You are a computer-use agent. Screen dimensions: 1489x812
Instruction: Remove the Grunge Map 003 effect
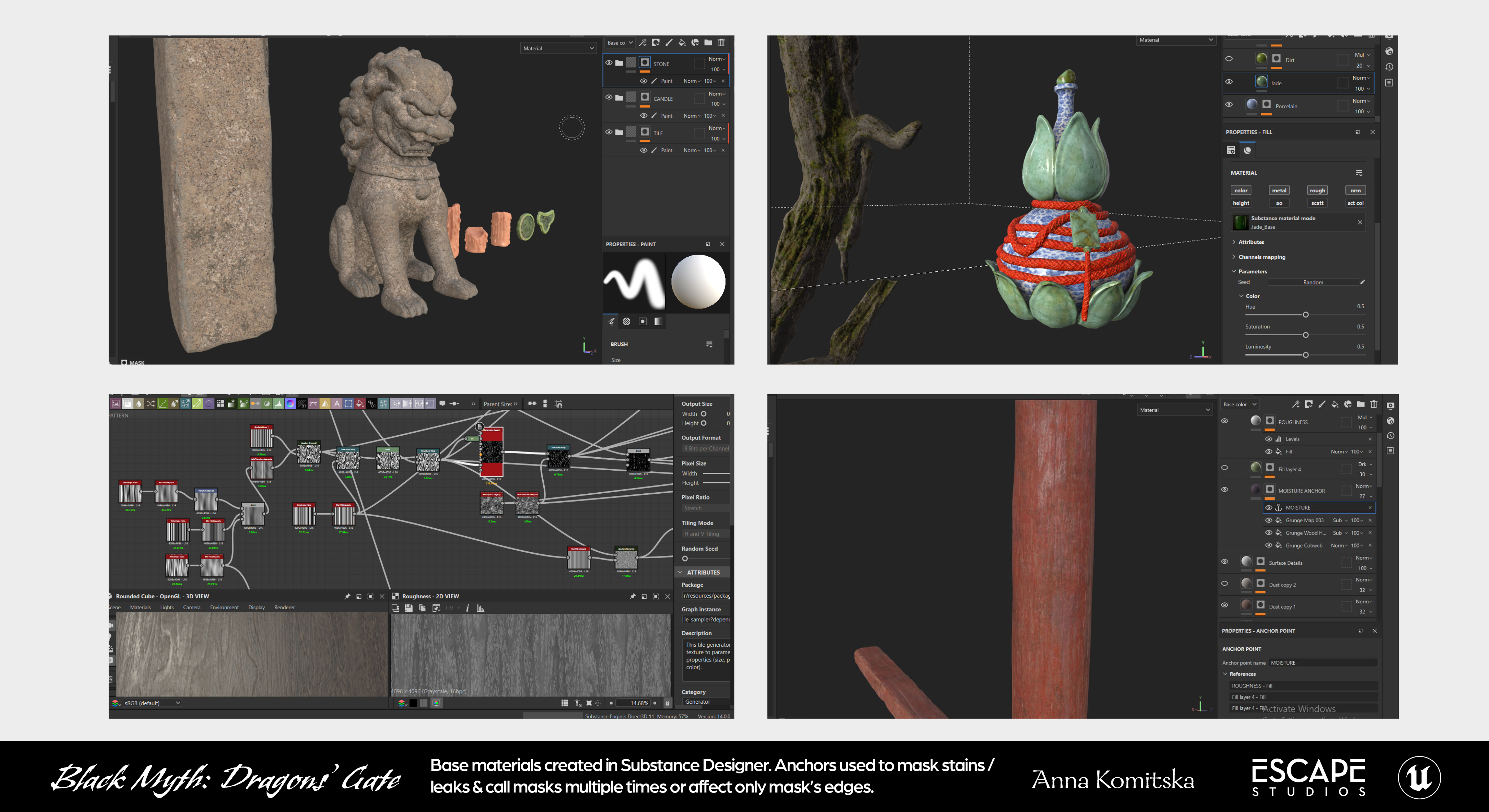[x=1370, y=521]
